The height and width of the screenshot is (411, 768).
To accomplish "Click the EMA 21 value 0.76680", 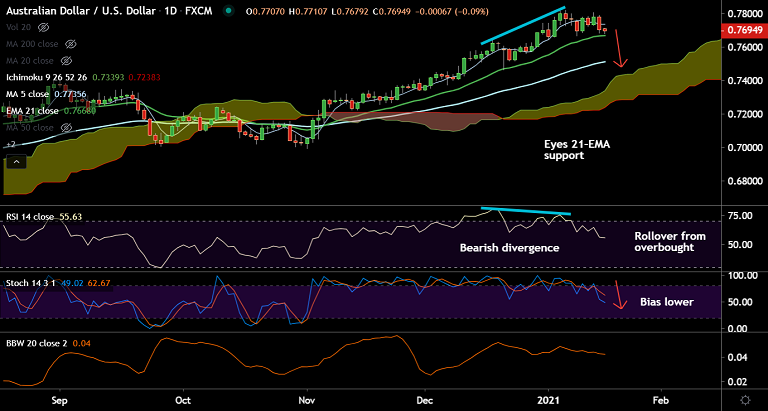I will point(81,111).
